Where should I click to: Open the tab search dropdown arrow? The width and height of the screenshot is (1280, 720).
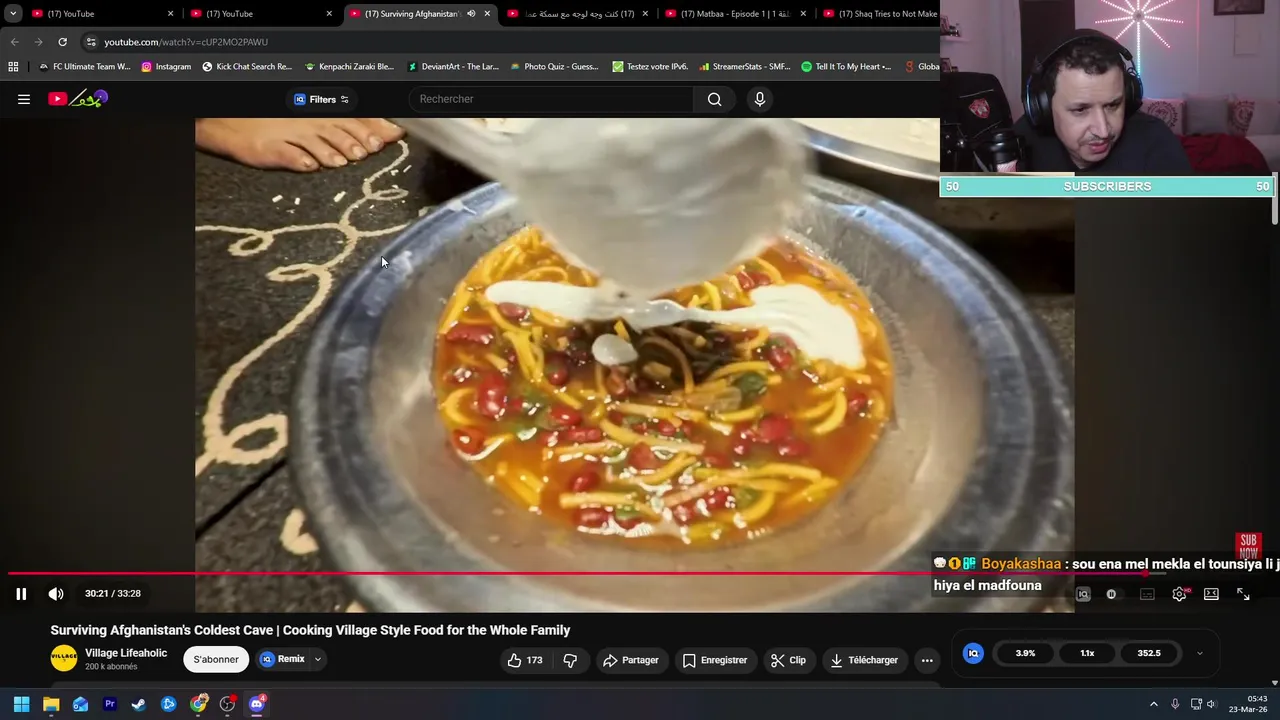(13, 14)
